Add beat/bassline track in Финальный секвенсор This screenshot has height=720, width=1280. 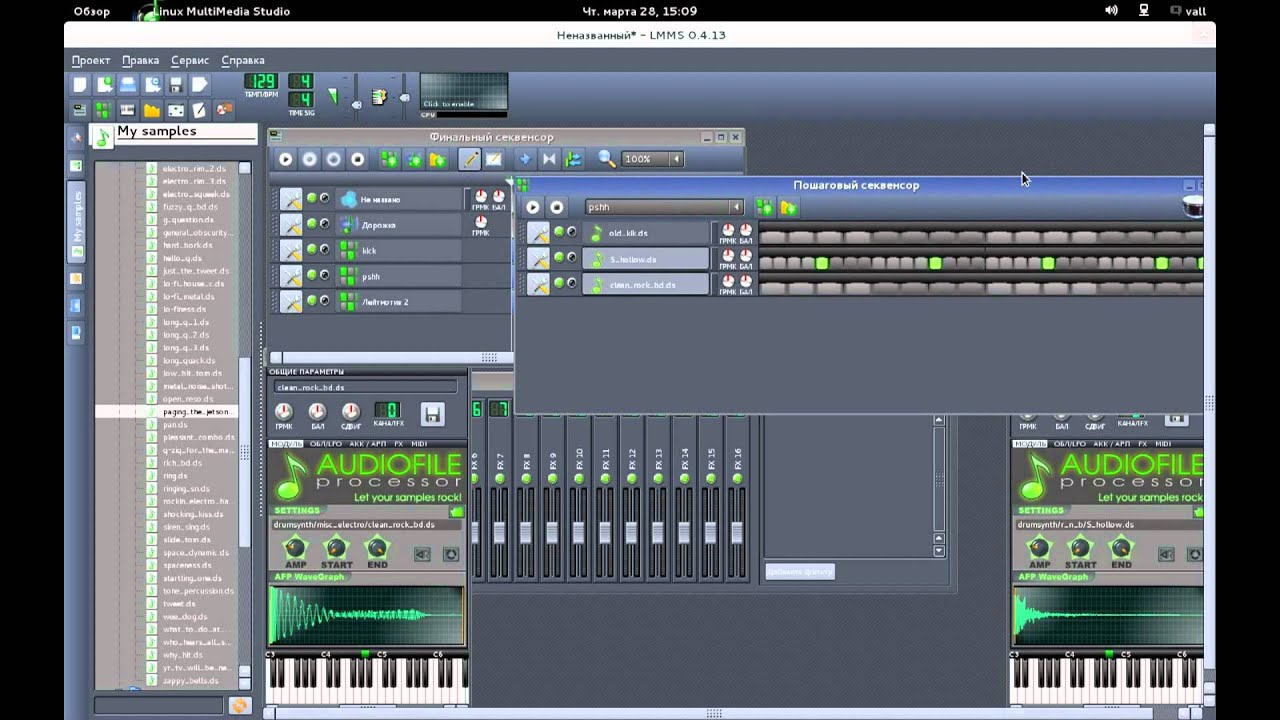coord(389,159)
